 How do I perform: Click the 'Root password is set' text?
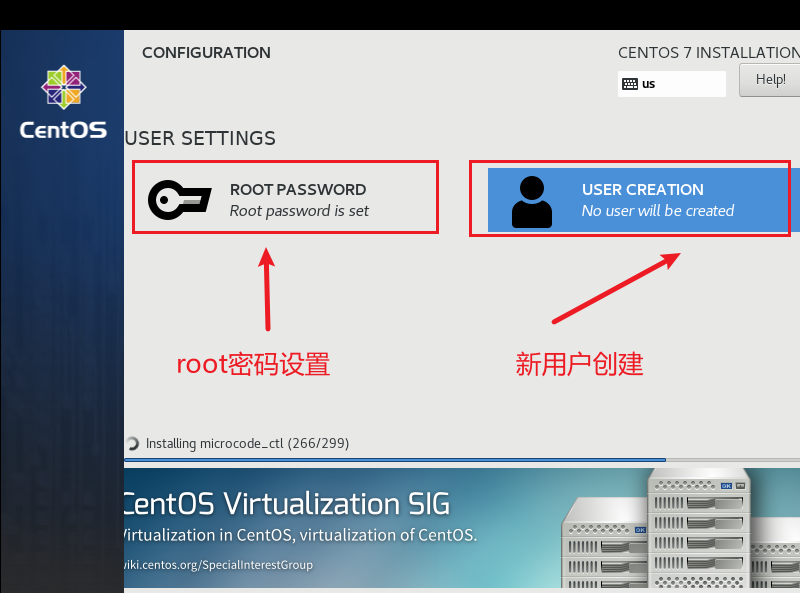(299, 211)
